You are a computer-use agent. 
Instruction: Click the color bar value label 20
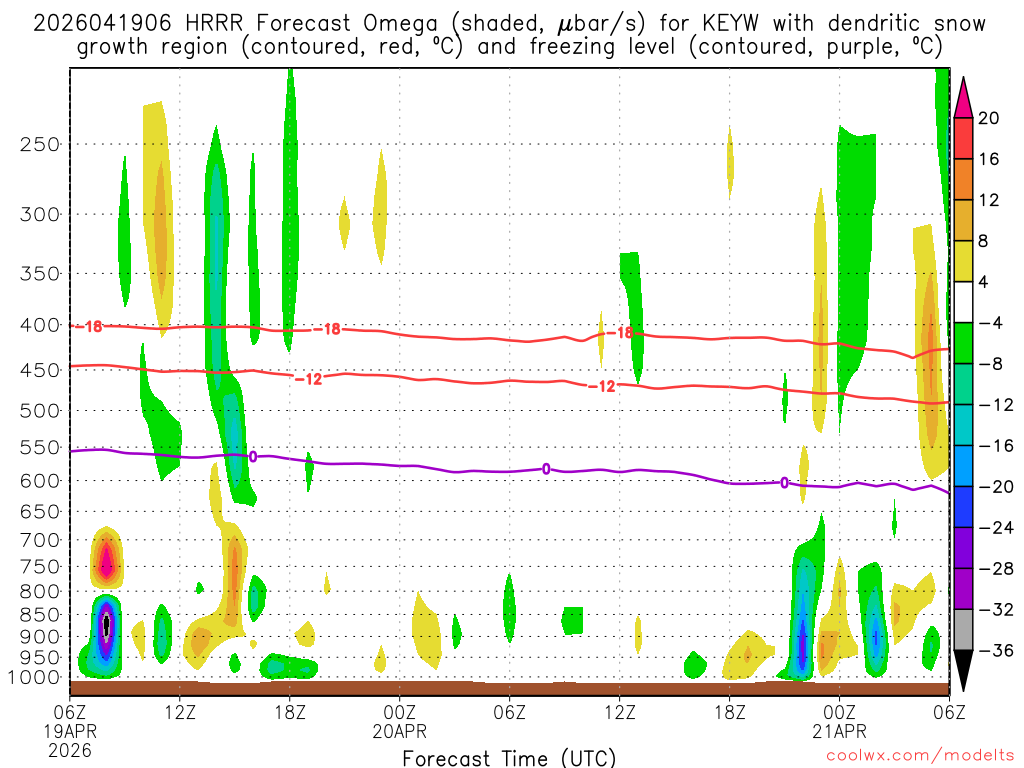tap(988, 118)
